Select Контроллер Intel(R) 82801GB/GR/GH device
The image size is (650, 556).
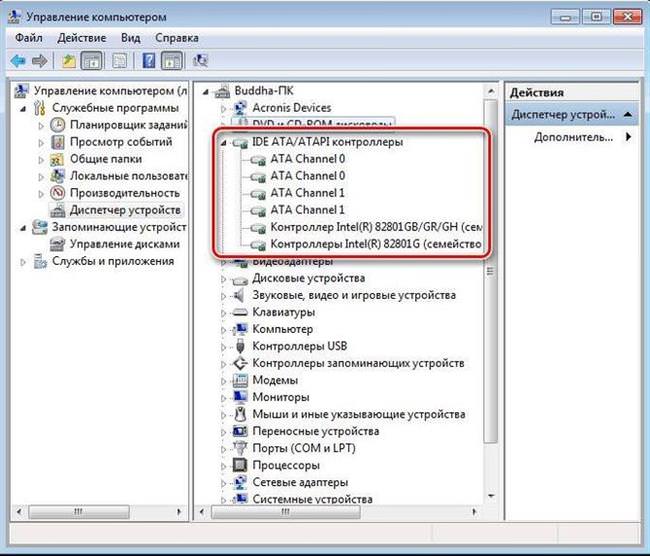tap(376, 227)
